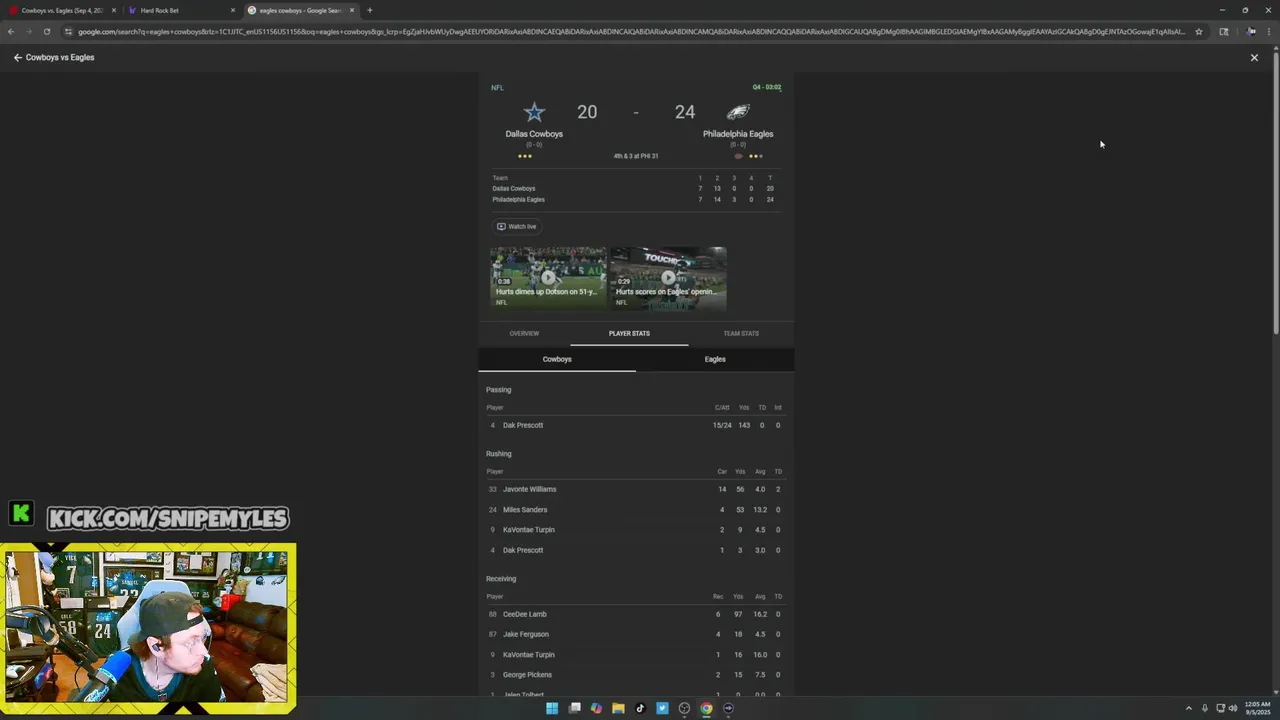Click the NFL league link
Image resolution: width=1280 pixels, height=720 pixels.
(x=497, y=87)
